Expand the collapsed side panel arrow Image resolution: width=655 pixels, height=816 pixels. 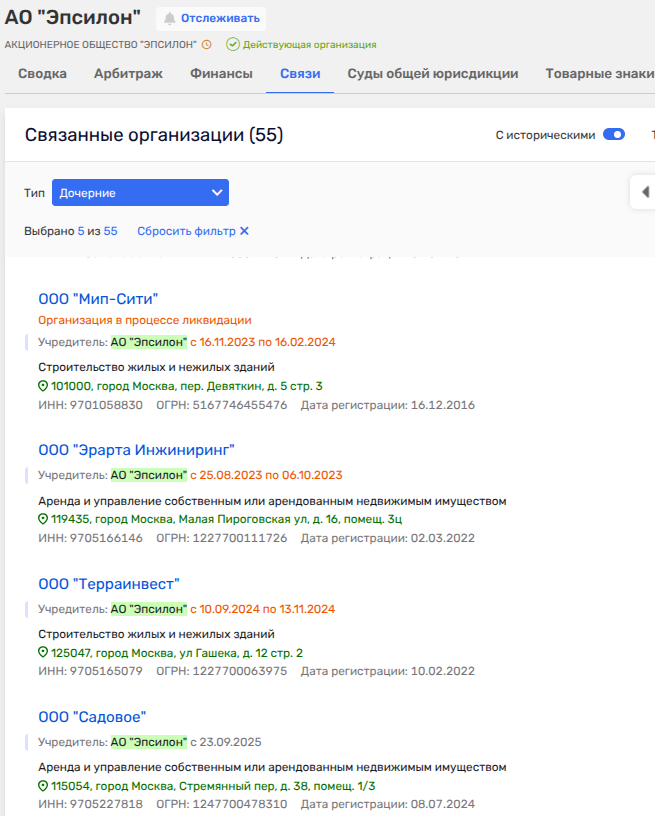coord(645,192)
